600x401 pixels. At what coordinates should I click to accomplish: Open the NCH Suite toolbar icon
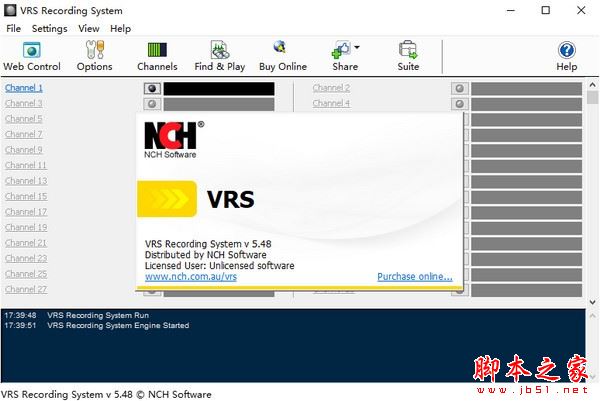tap(408, 50)
